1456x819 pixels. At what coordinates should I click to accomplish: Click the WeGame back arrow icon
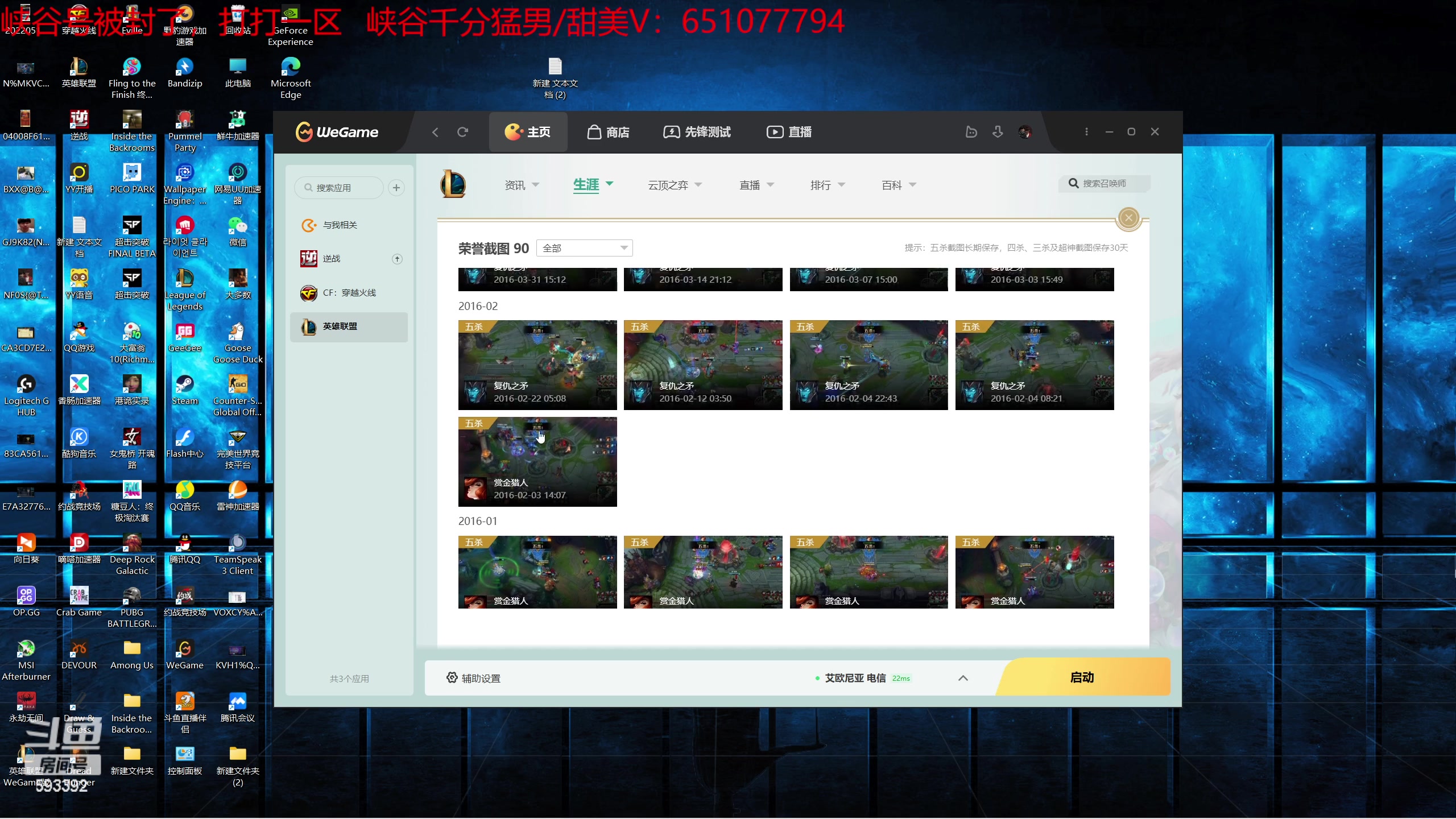pos(435,132)
